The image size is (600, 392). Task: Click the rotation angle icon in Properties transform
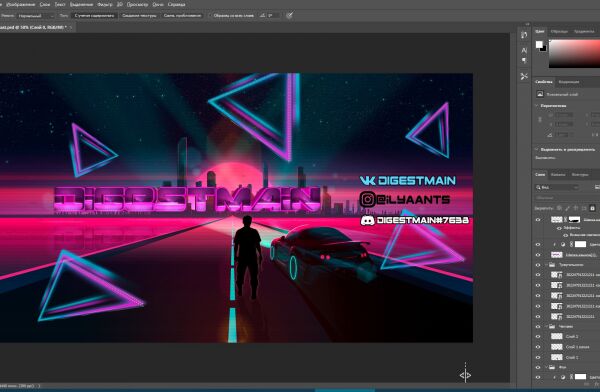tap(550, 135)
